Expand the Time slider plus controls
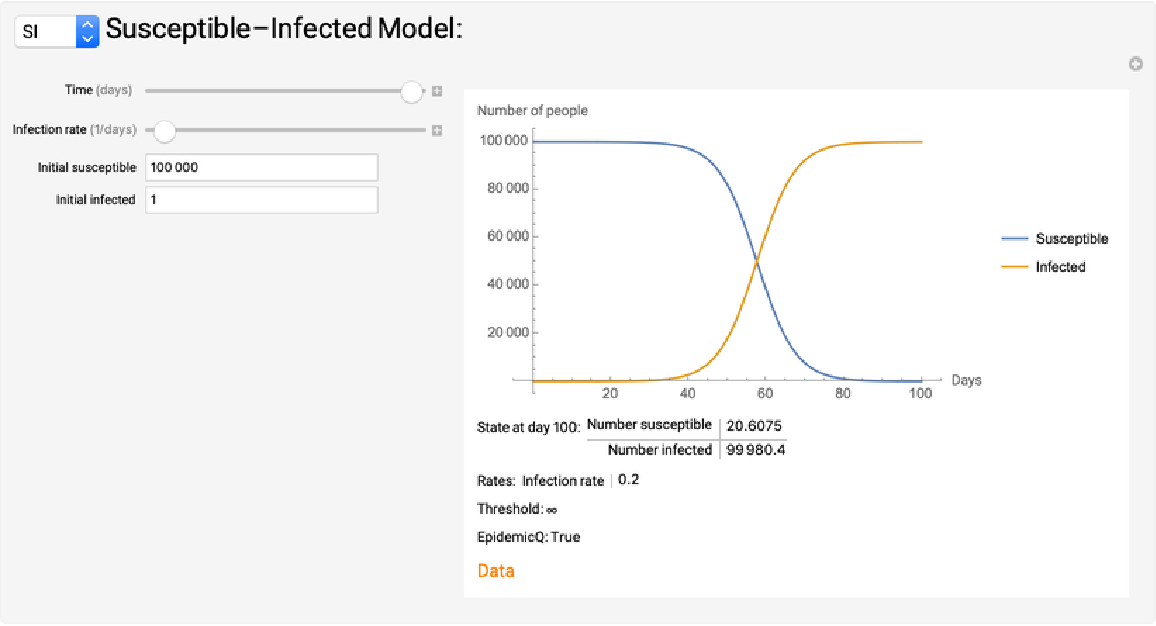Image resolution: width=1156 pixels, height=626 pixels. point(437,91)
